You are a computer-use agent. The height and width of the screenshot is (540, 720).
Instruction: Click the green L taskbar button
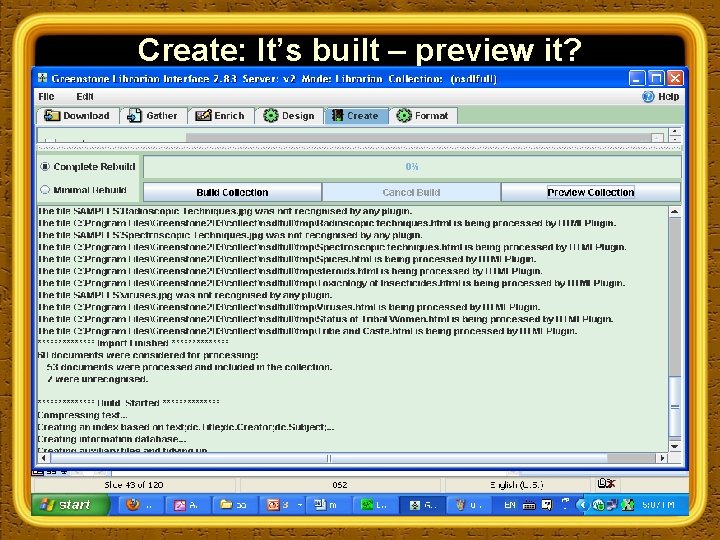coord(374,505)
